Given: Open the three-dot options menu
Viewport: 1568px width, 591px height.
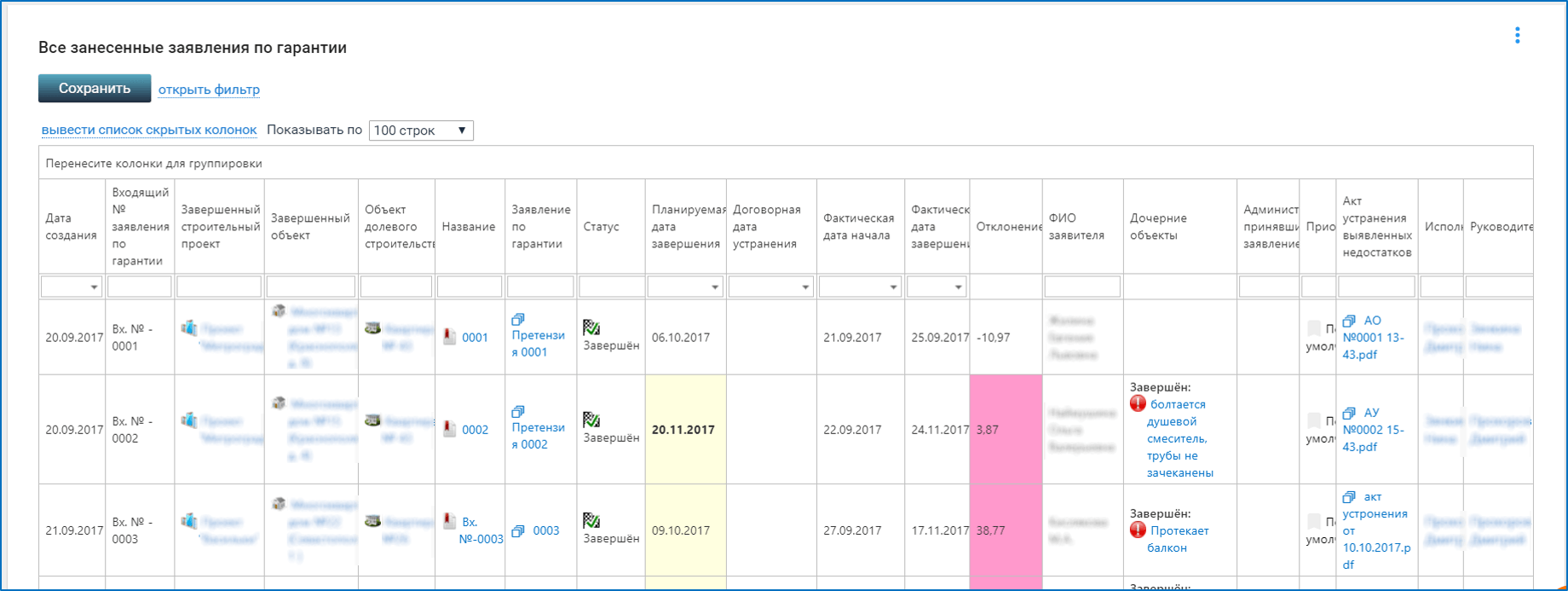Looking at the screenshot, I should (1517, 35).
